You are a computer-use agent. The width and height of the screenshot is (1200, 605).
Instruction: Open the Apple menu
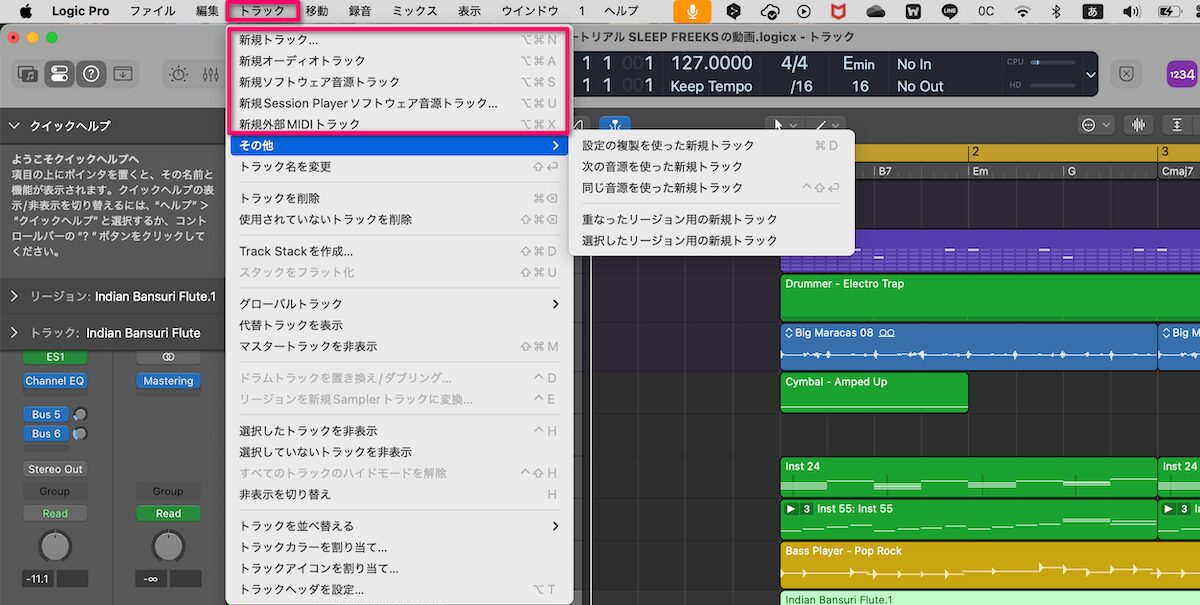coord(26,12)
